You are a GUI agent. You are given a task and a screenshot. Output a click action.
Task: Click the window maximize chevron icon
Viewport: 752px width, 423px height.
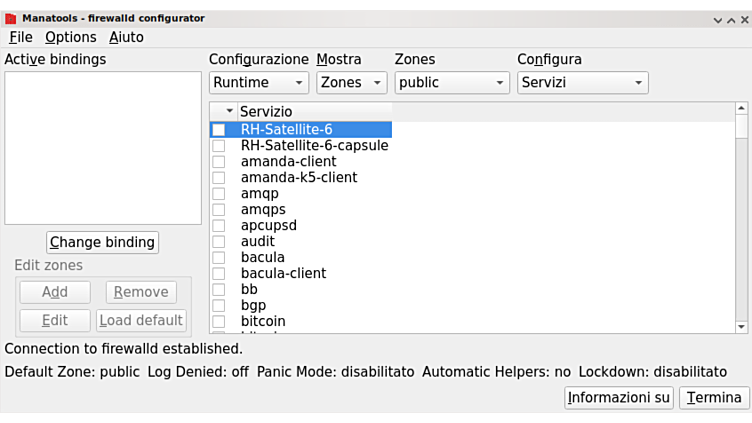coord(730,19)
